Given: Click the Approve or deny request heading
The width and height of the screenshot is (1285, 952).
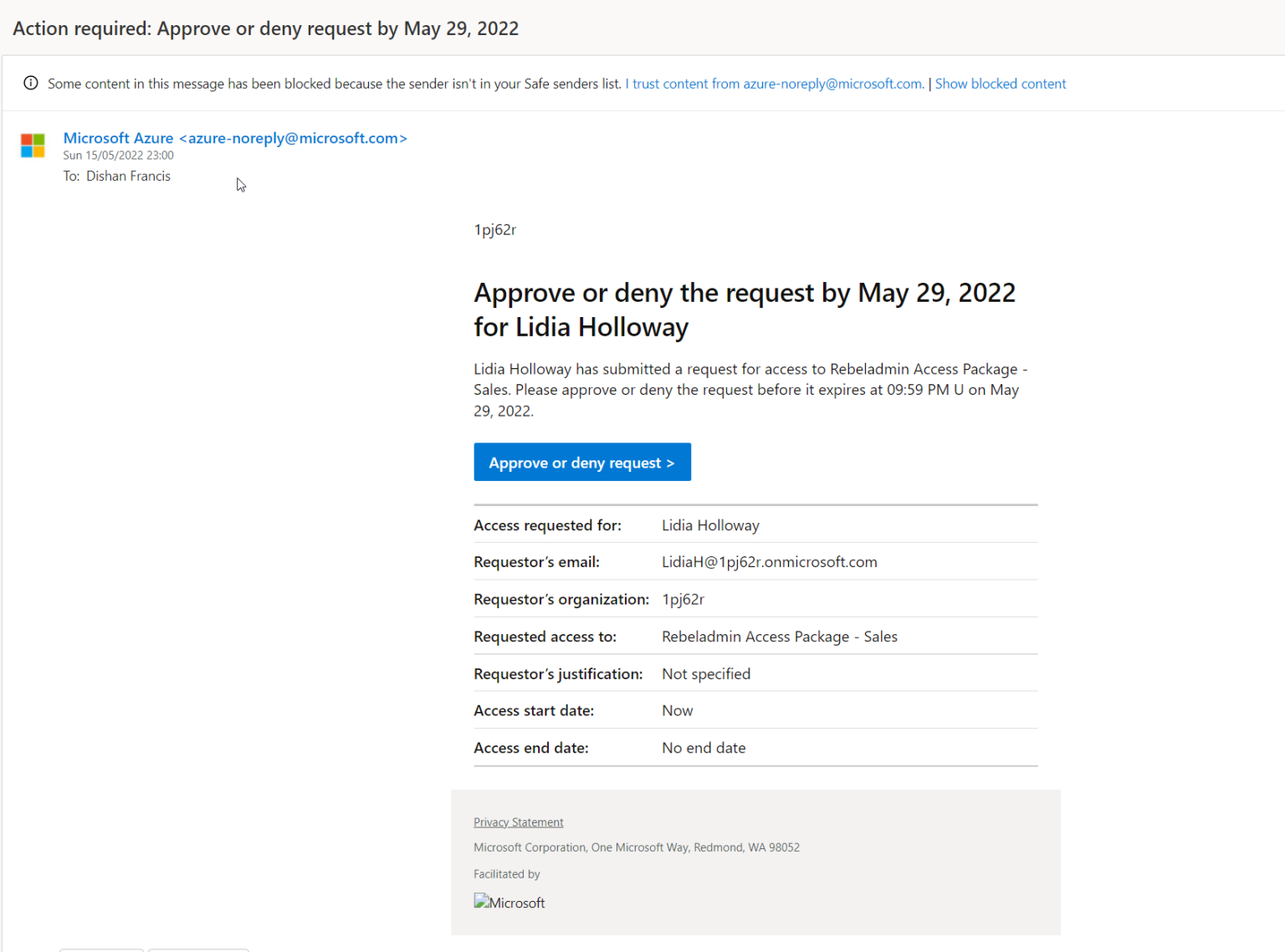Looking at the screenshot, I should pyautogui.click(x=744, y=310).
